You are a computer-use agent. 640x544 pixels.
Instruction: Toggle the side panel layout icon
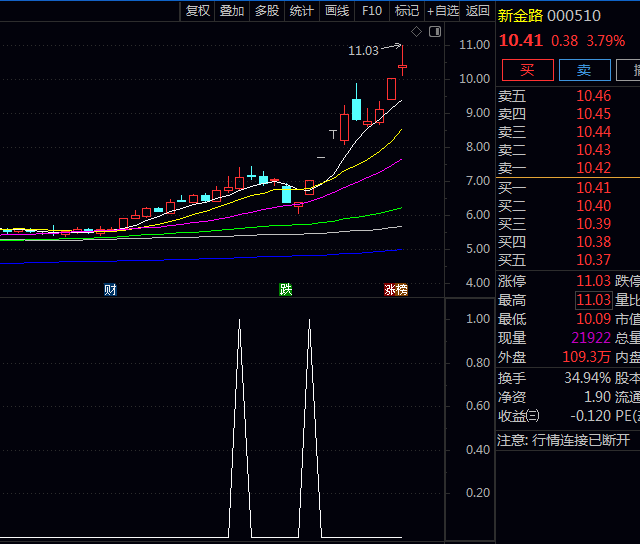(x=434, y=32)
